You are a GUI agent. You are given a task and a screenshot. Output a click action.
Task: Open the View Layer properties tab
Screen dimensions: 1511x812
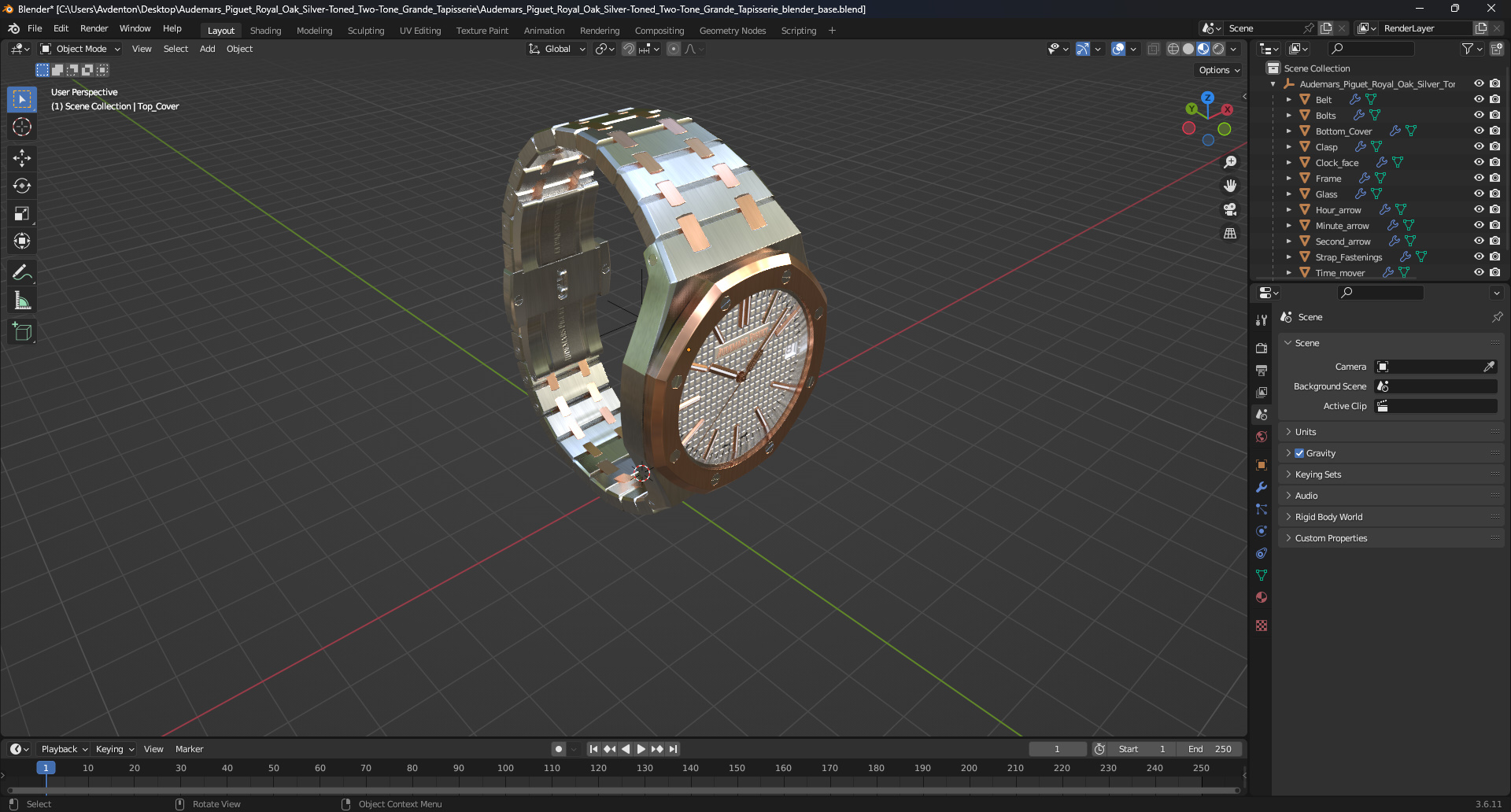[x=1262, y=392]
